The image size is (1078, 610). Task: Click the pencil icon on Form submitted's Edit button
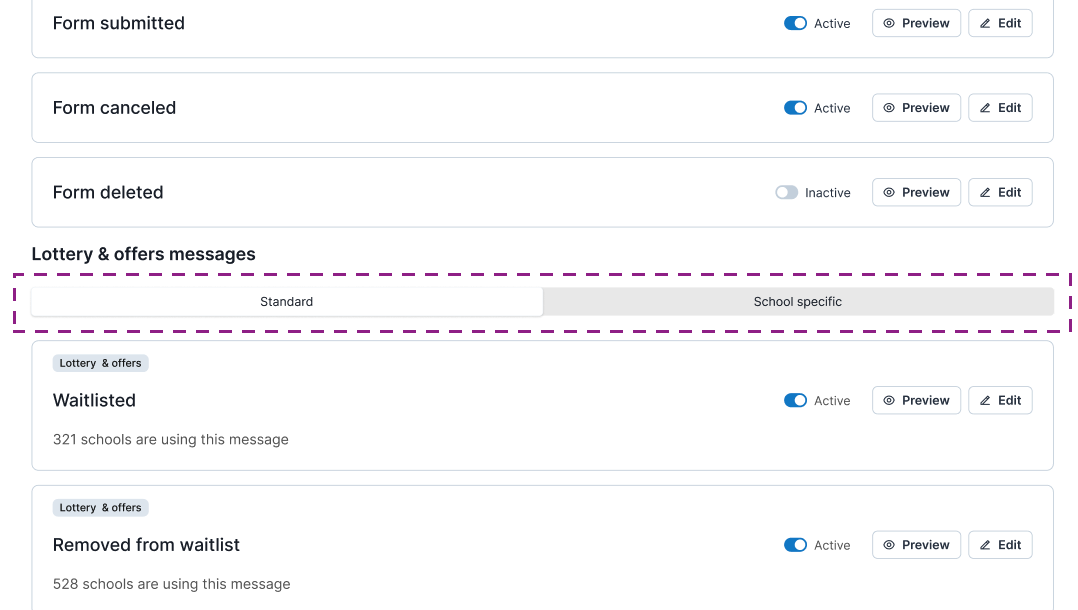point(986,22)
